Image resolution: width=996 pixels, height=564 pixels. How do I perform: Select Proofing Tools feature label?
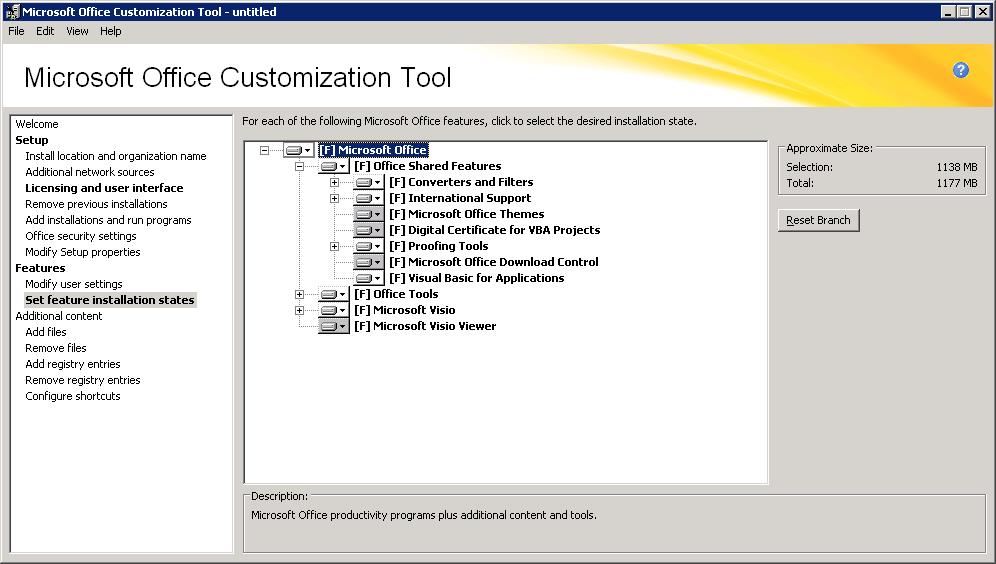[438, 246]
